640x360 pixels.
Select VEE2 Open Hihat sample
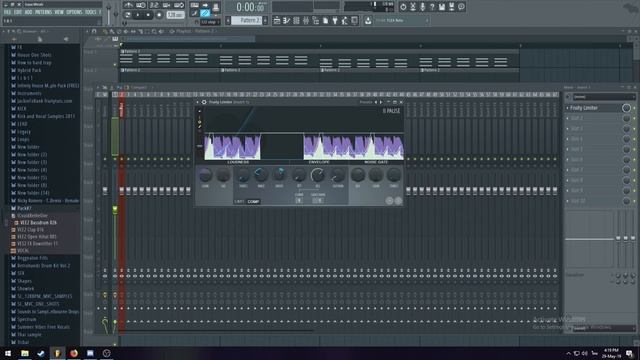[x=37, y=237]
